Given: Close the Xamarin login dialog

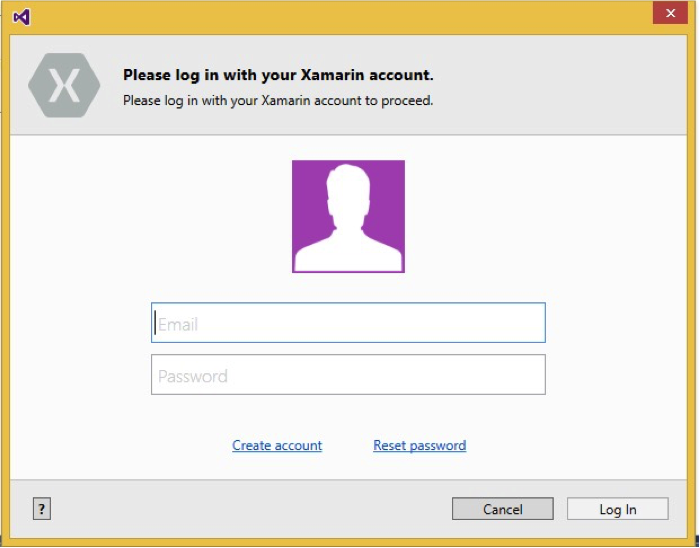Looking at the screenshot, I should tap(668, 13).
